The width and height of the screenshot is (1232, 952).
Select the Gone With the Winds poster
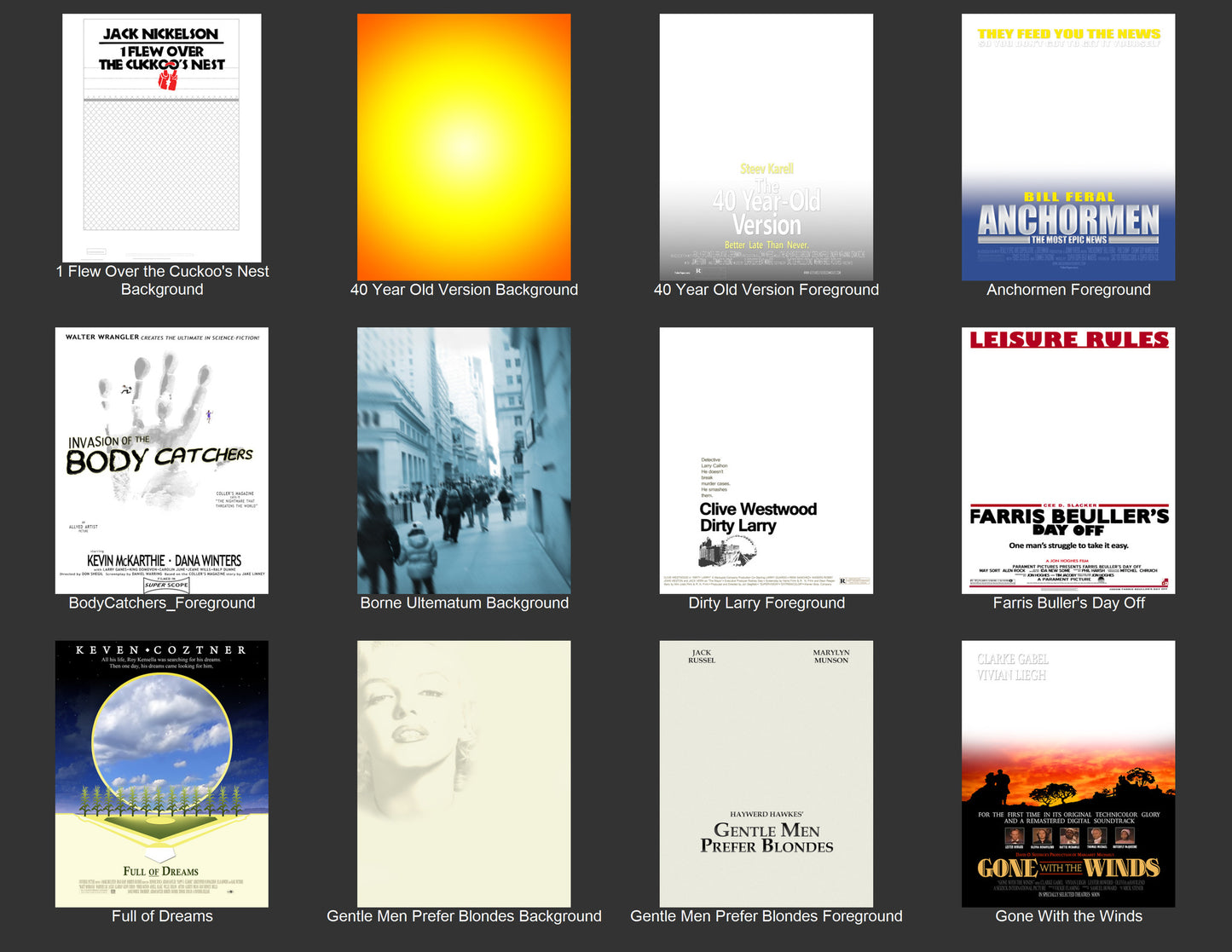click(x=1067, y=774)
